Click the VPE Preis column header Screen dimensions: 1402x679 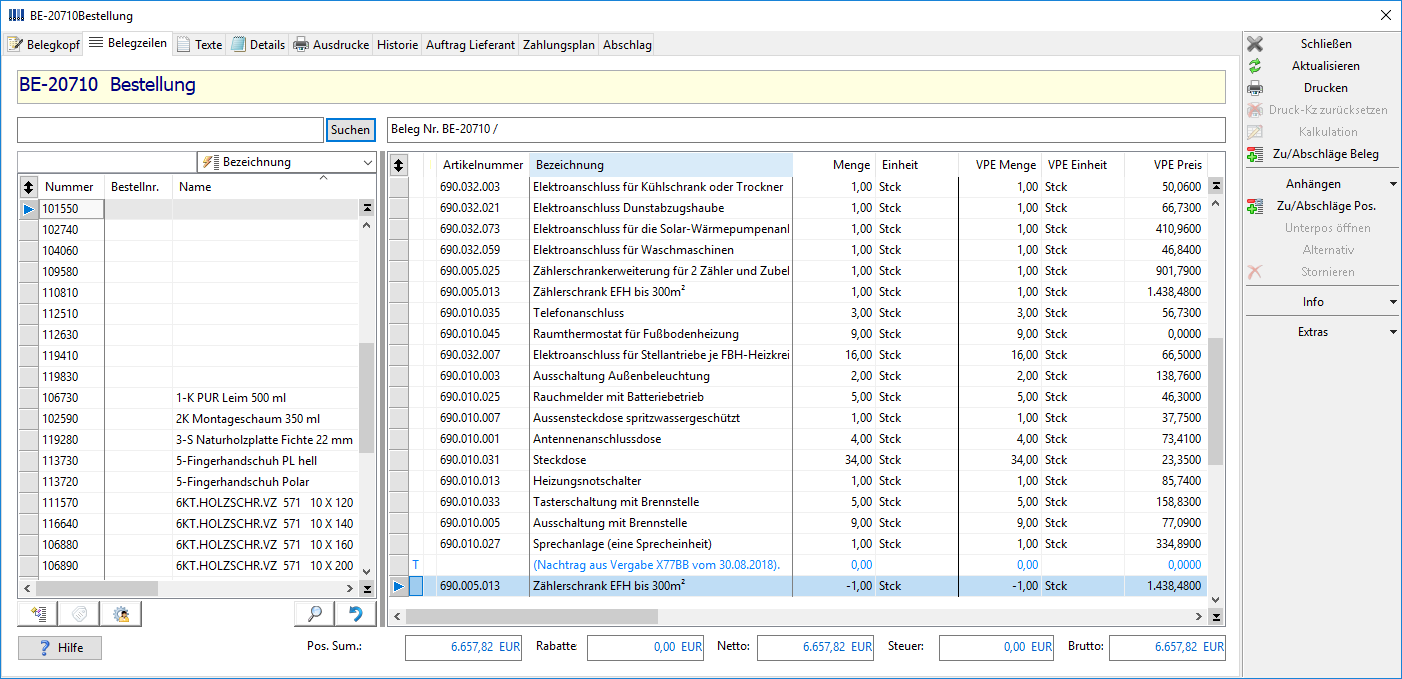point(1165,165)
